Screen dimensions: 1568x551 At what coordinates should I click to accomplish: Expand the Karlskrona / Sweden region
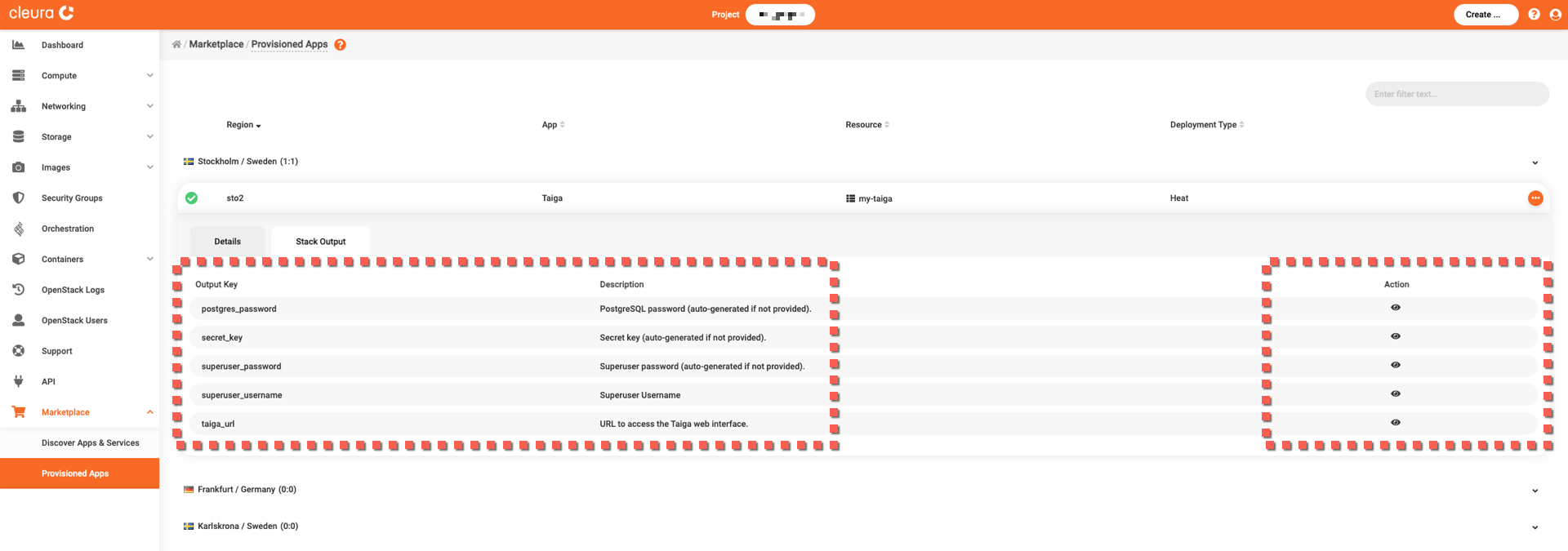[x=1535, y=527]
